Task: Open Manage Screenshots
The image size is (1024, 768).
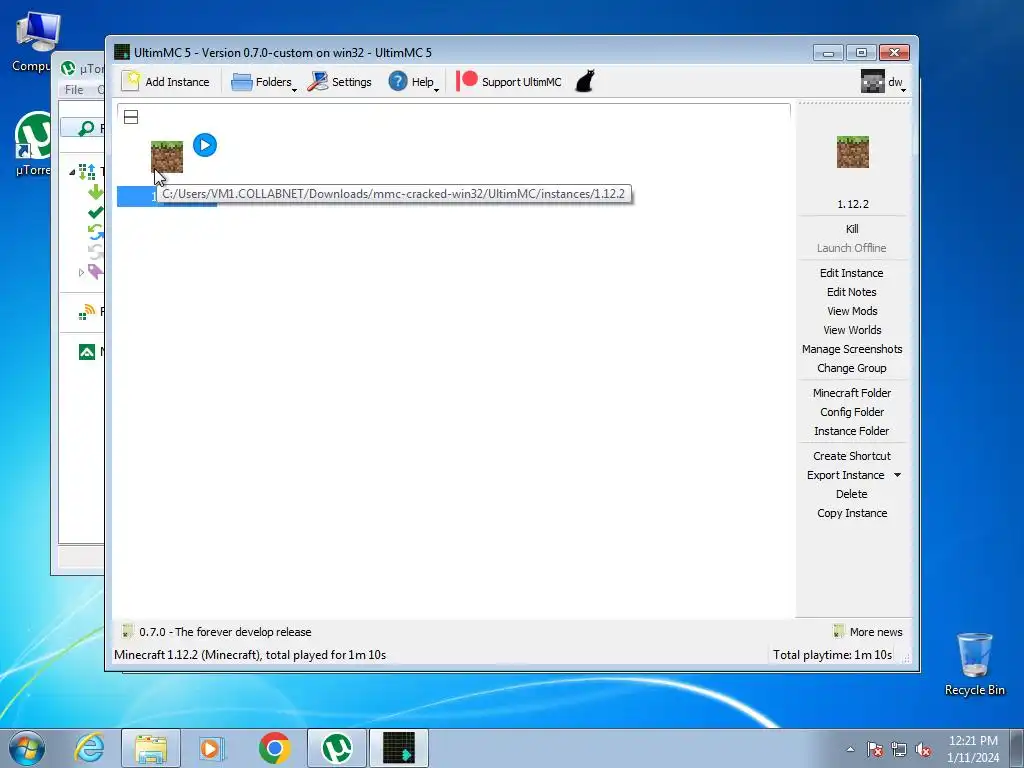Action: pos(852,349)
